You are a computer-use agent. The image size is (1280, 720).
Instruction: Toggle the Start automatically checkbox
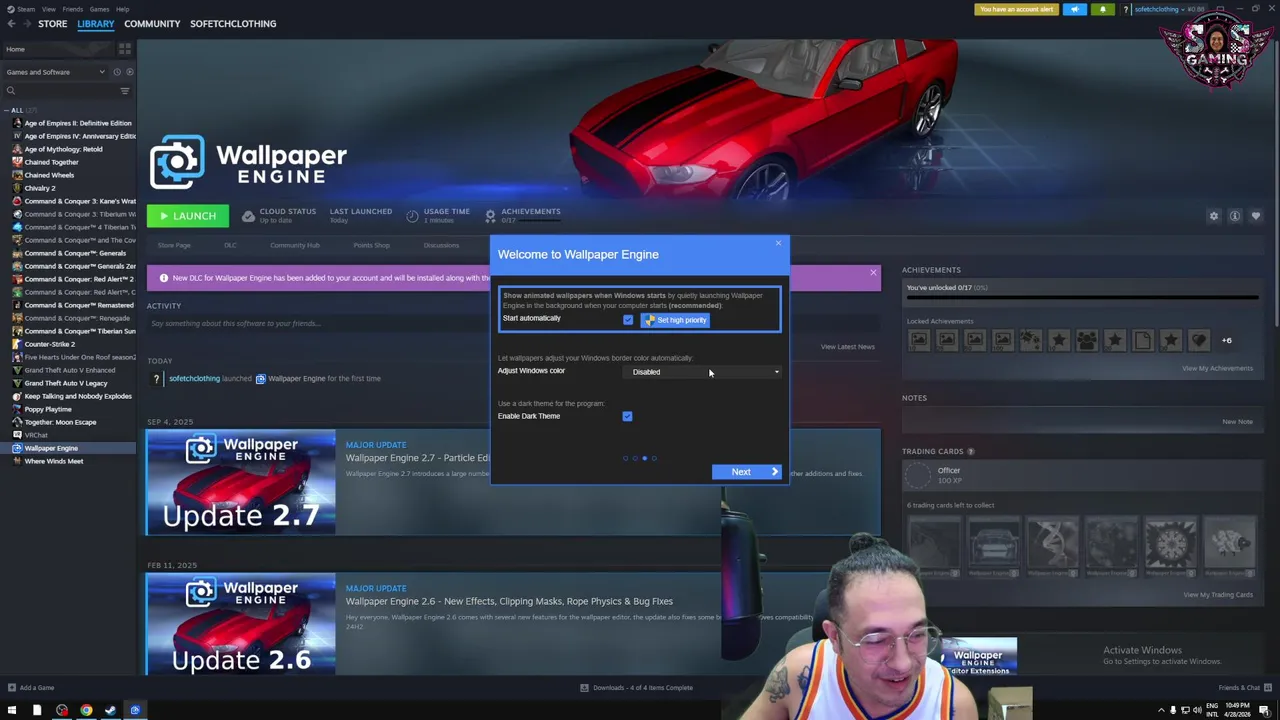click(x=628, y=320)
